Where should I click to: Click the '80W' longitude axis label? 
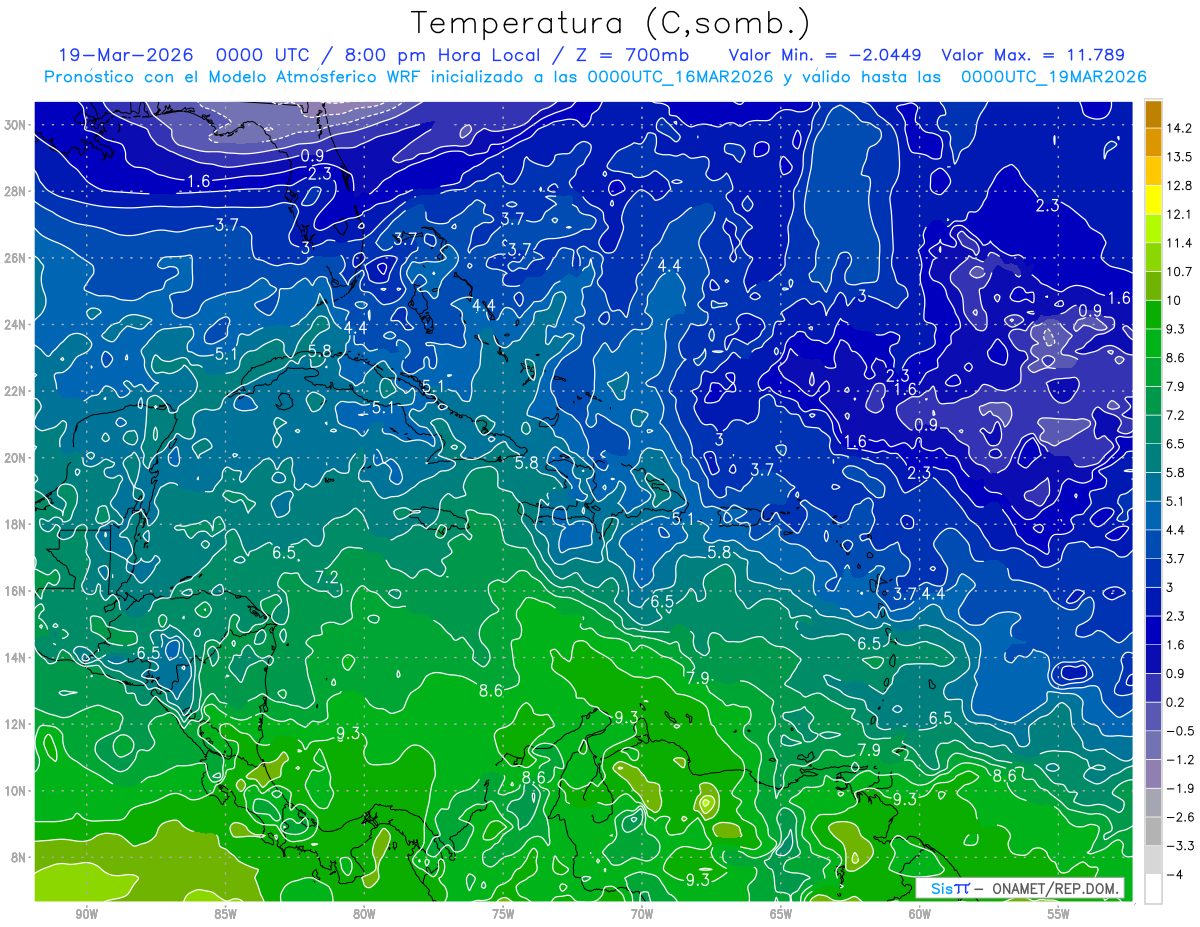364,914
